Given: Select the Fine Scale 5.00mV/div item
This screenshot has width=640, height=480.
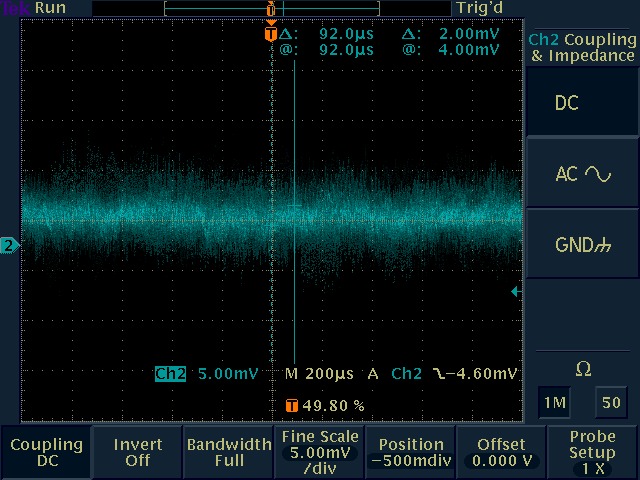Looking at the screenshot, I should coord(320,452).
